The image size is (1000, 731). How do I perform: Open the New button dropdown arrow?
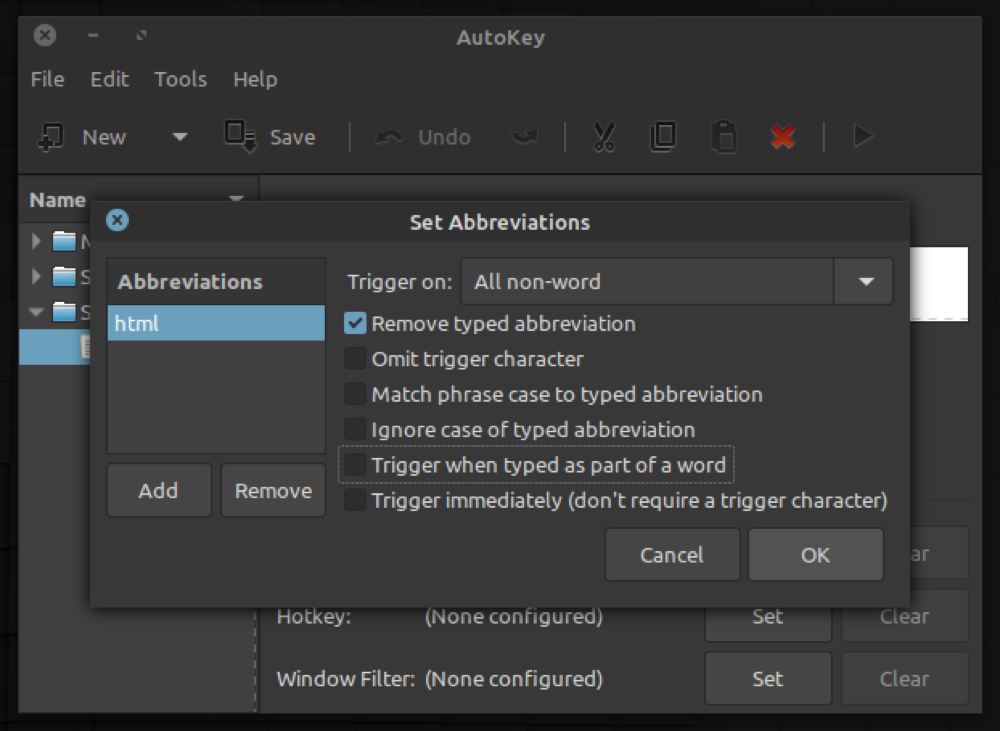pos(180,137)
